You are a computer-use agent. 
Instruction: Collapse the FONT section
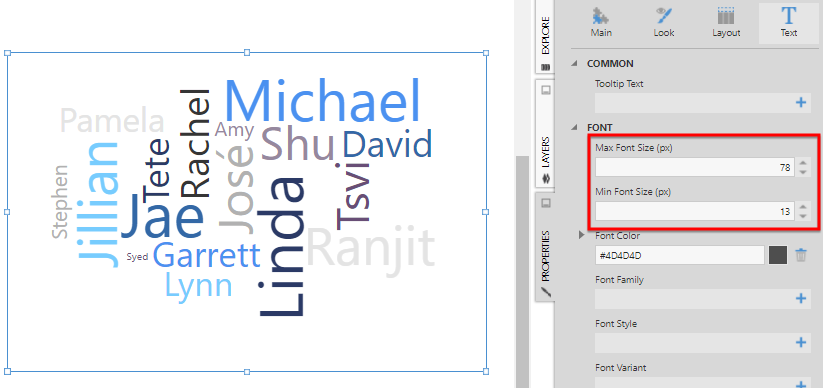pyautogui.click(x=575, y=128)
